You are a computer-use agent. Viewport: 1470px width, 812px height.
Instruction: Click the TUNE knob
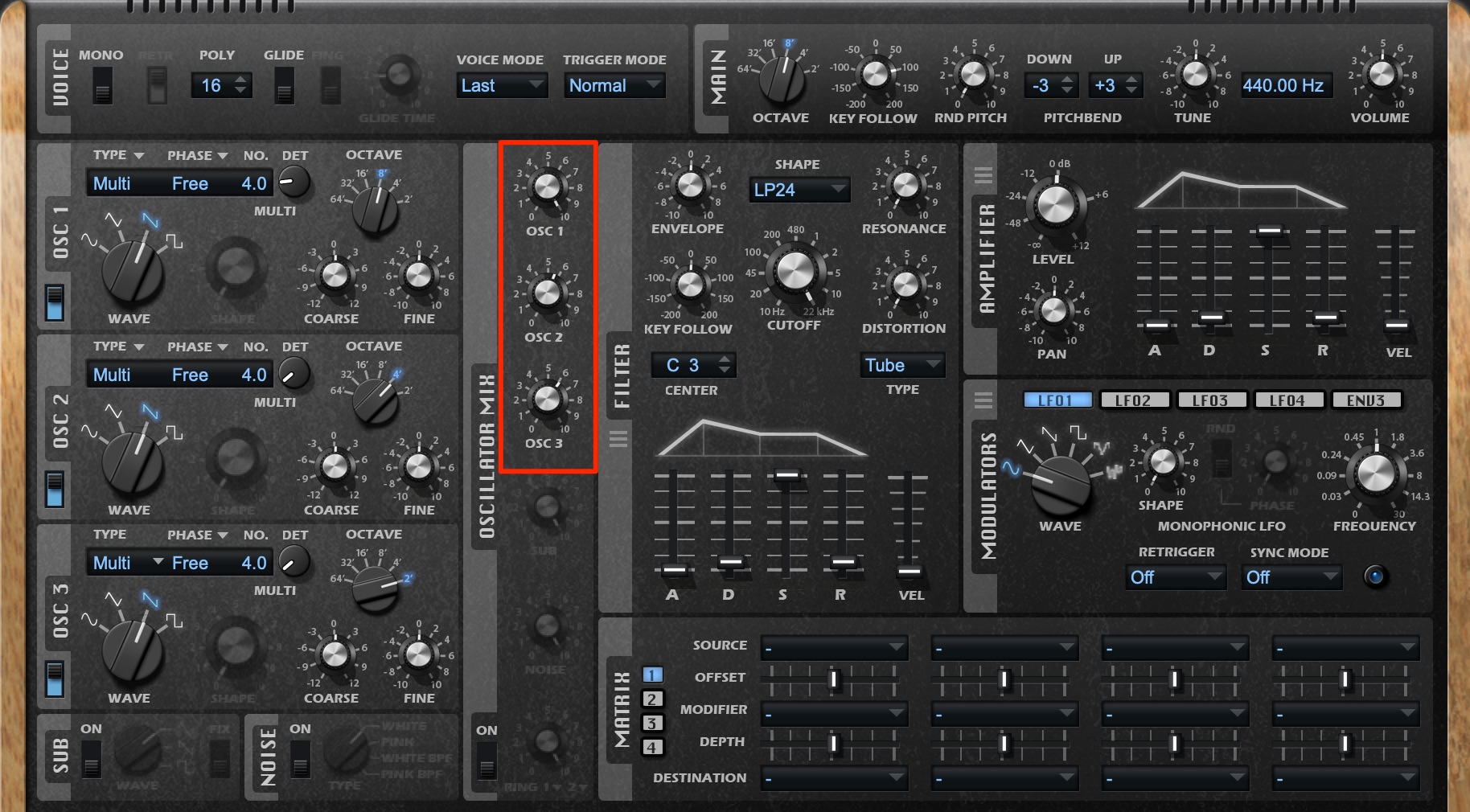point(1195,74)
